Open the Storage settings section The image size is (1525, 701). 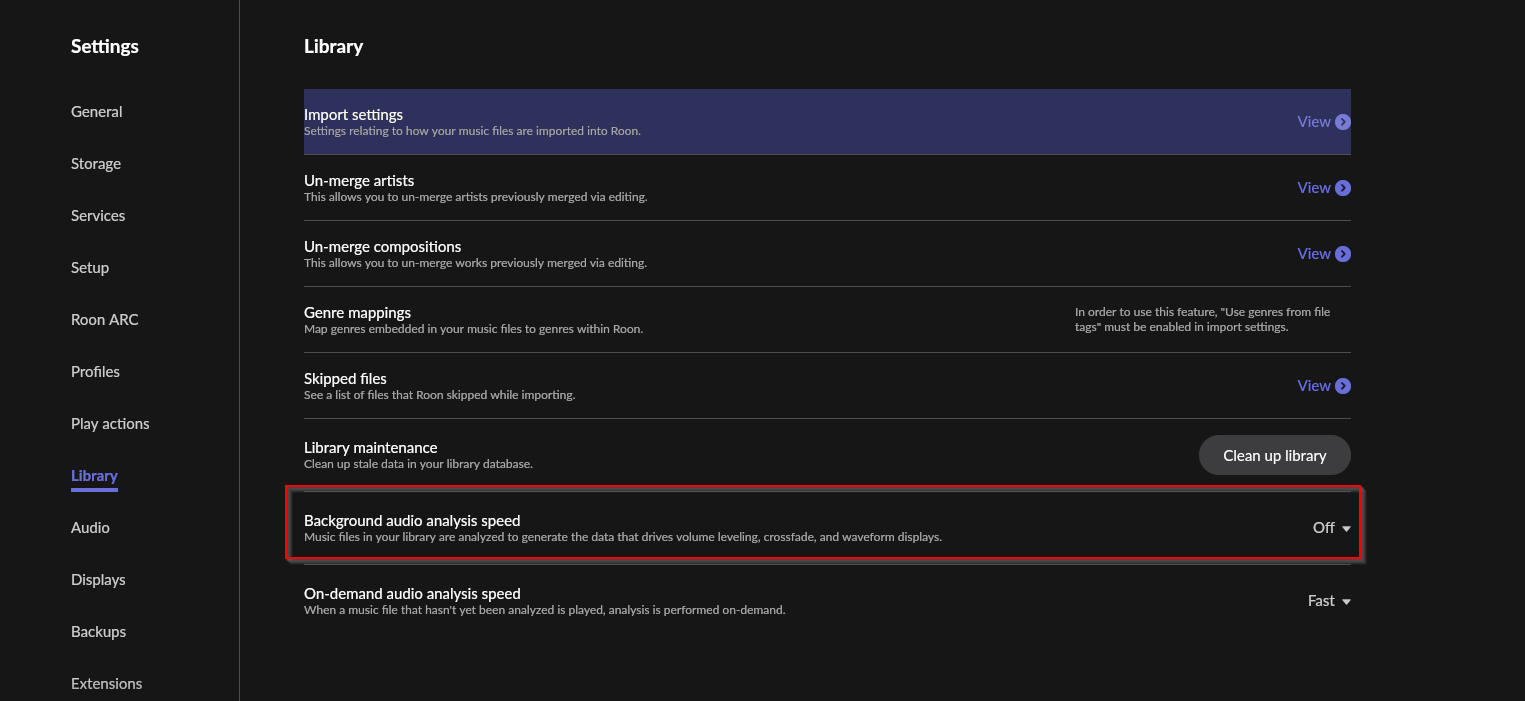click(x=96, y=164)
